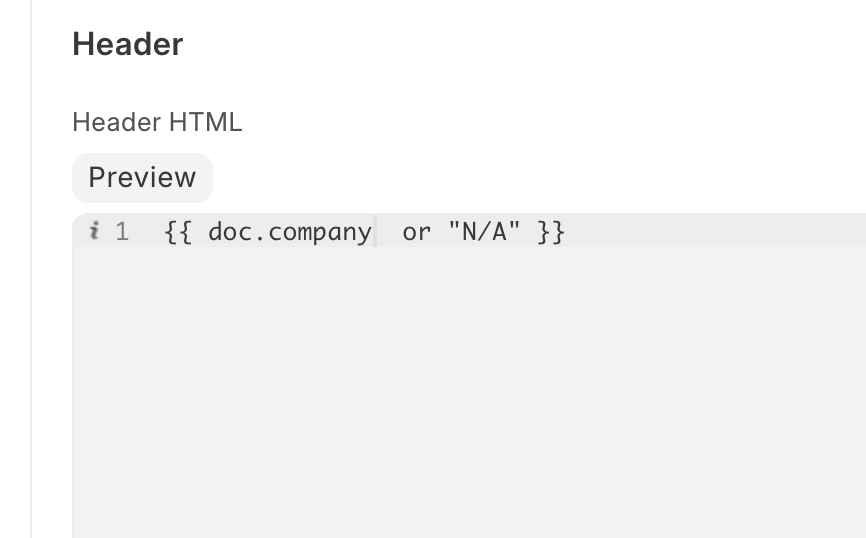The width and height of the screenshot is (866, 538).
Task: Click the "N/A" string in the editor
Action: [483, 232]
